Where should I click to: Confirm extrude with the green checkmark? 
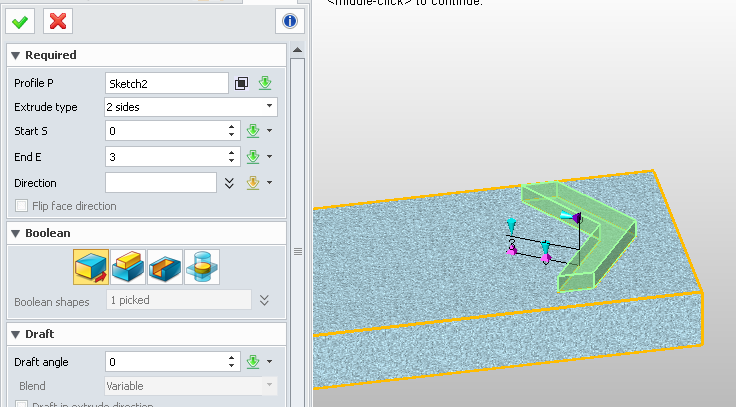[20, 22]
